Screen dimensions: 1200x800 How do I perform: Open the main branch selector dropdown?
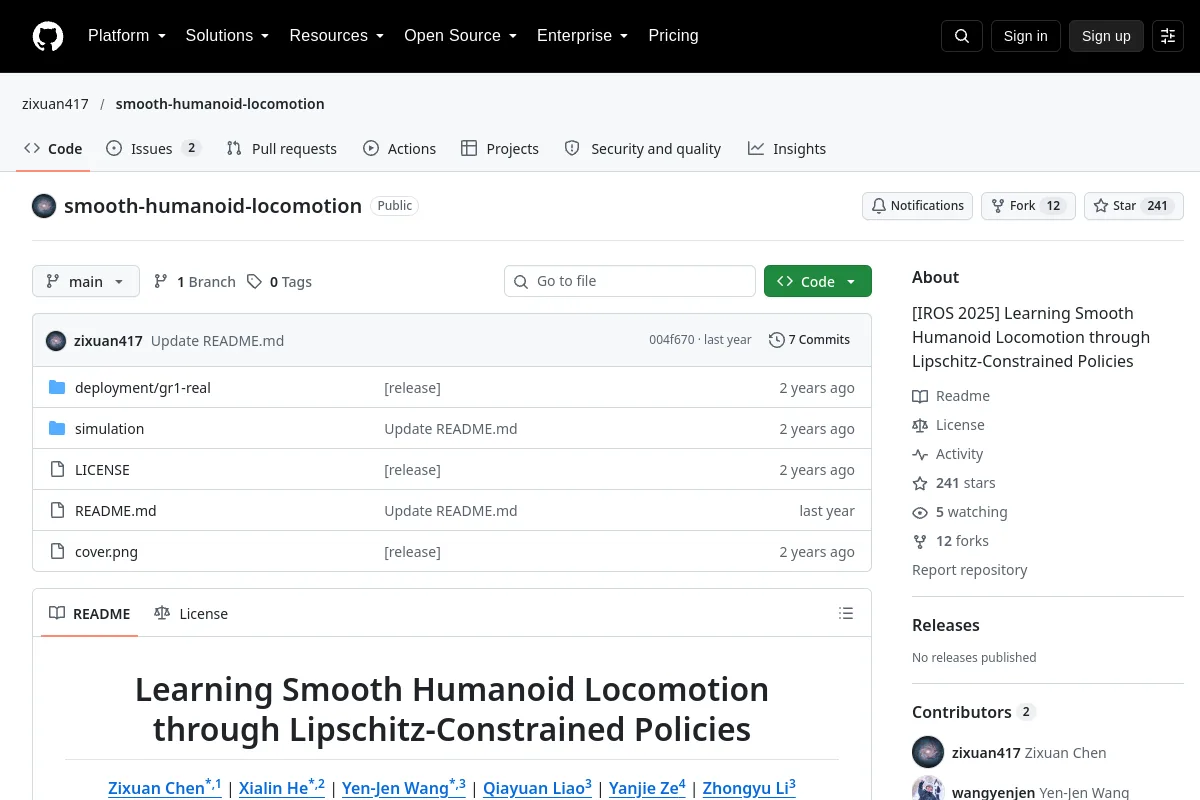pyautogui.click(x=86, y=282)
